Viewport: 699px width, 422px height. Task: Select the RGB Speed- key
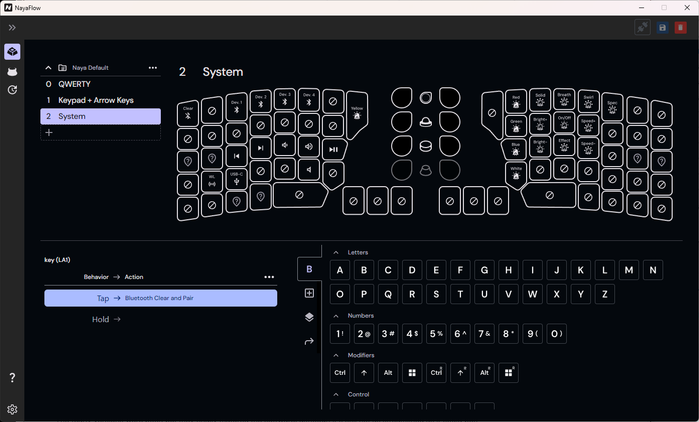588,147
